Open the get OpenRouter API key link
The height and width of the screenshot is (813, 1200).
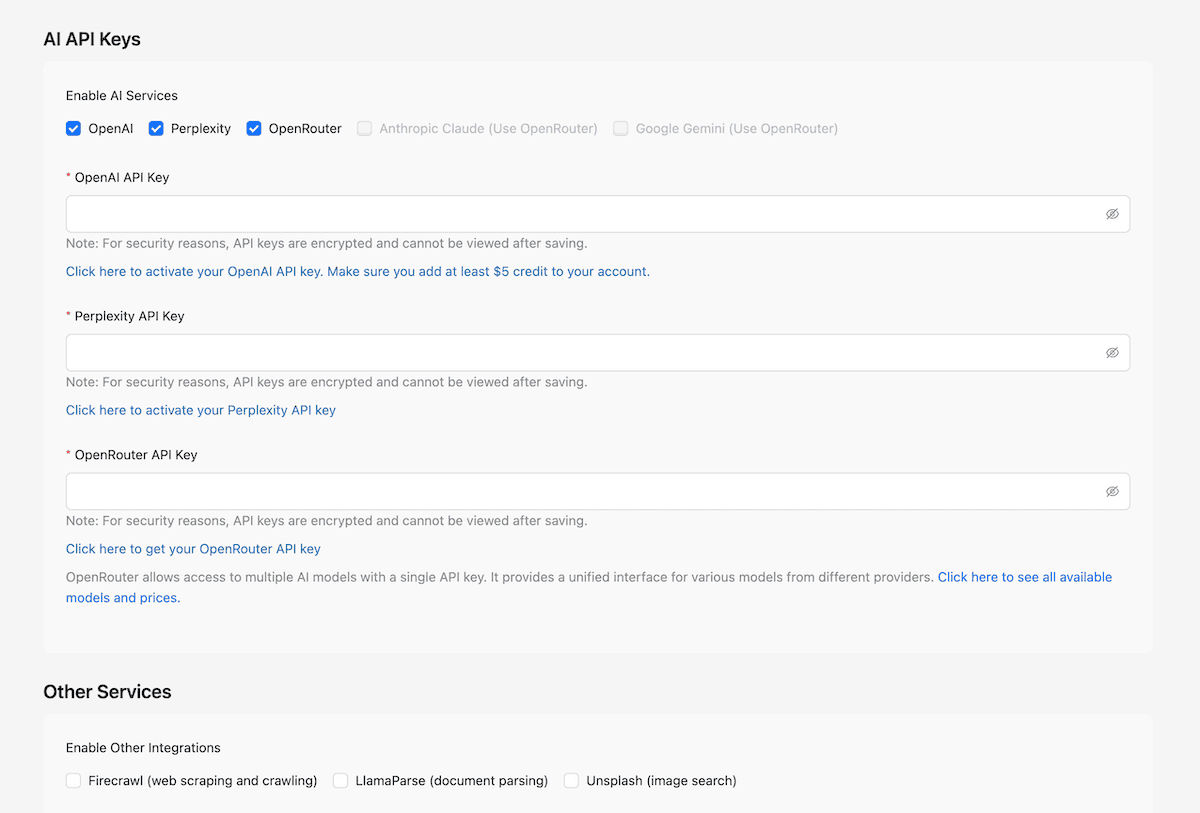pyautogui.click(x=193, y=549)
